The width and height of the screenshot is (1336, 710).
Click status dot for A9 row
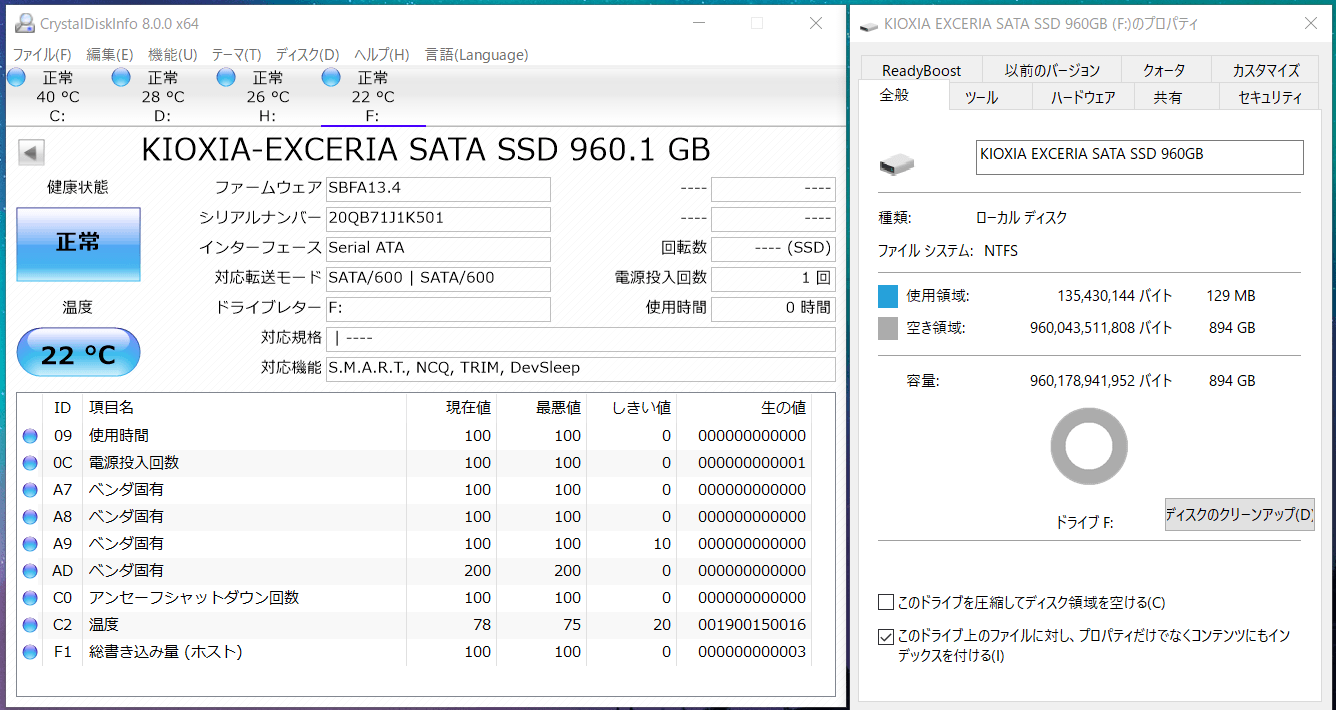coord(30,544)
